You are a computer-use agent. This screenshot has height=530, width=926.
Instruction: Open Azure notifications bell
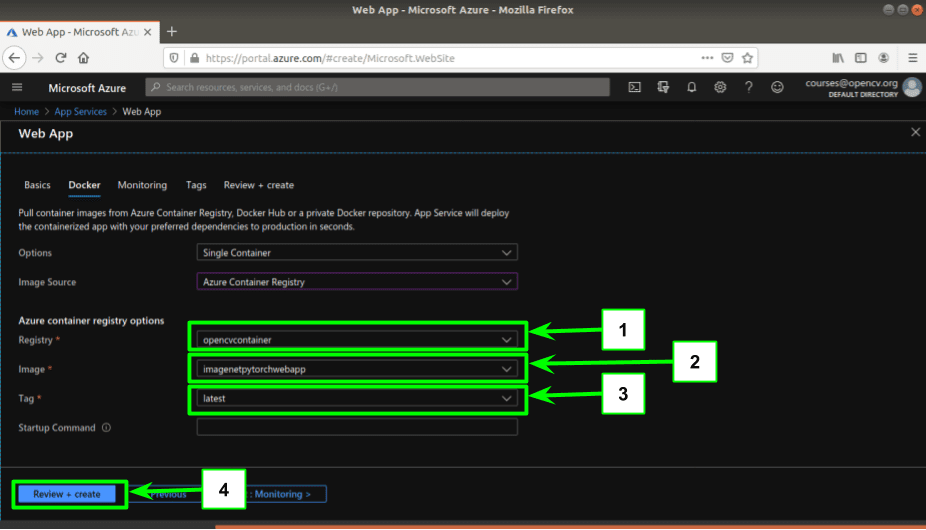coord(692,87)
